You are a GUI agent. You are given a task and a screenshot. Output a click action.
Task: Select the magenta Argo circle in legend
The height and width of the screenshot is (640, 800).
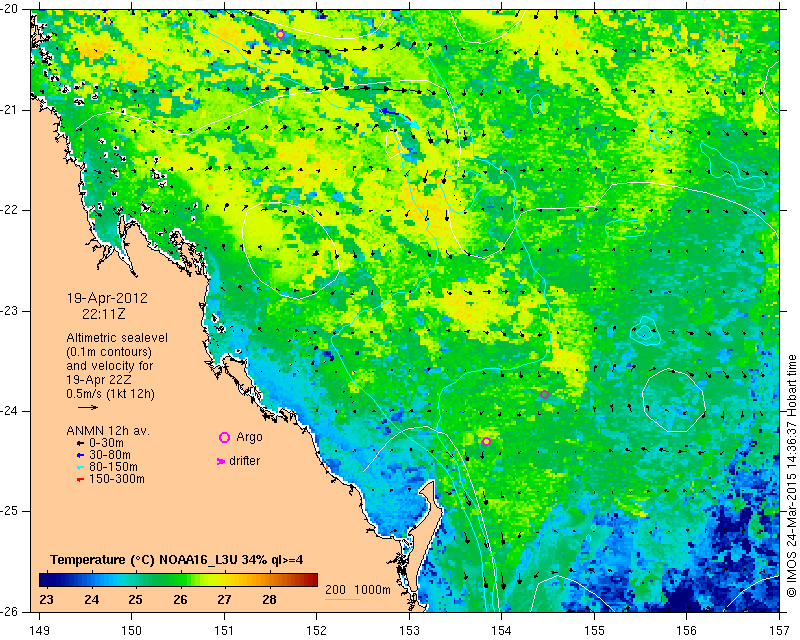coord(224,437)
